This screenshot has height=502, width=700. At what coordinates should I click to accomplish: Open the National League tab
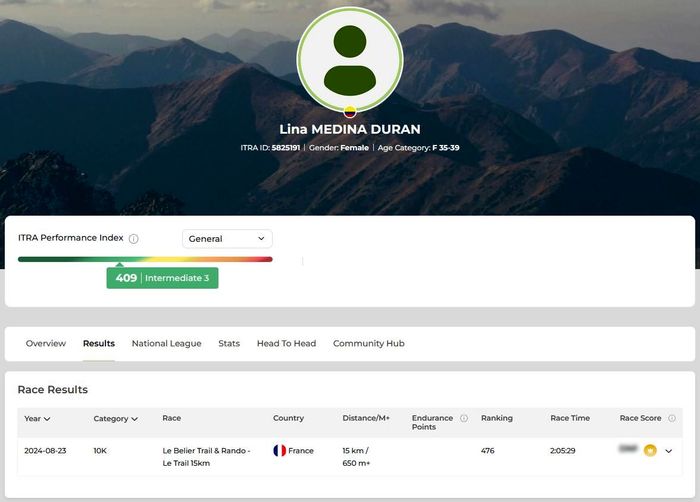click(166, 343)
